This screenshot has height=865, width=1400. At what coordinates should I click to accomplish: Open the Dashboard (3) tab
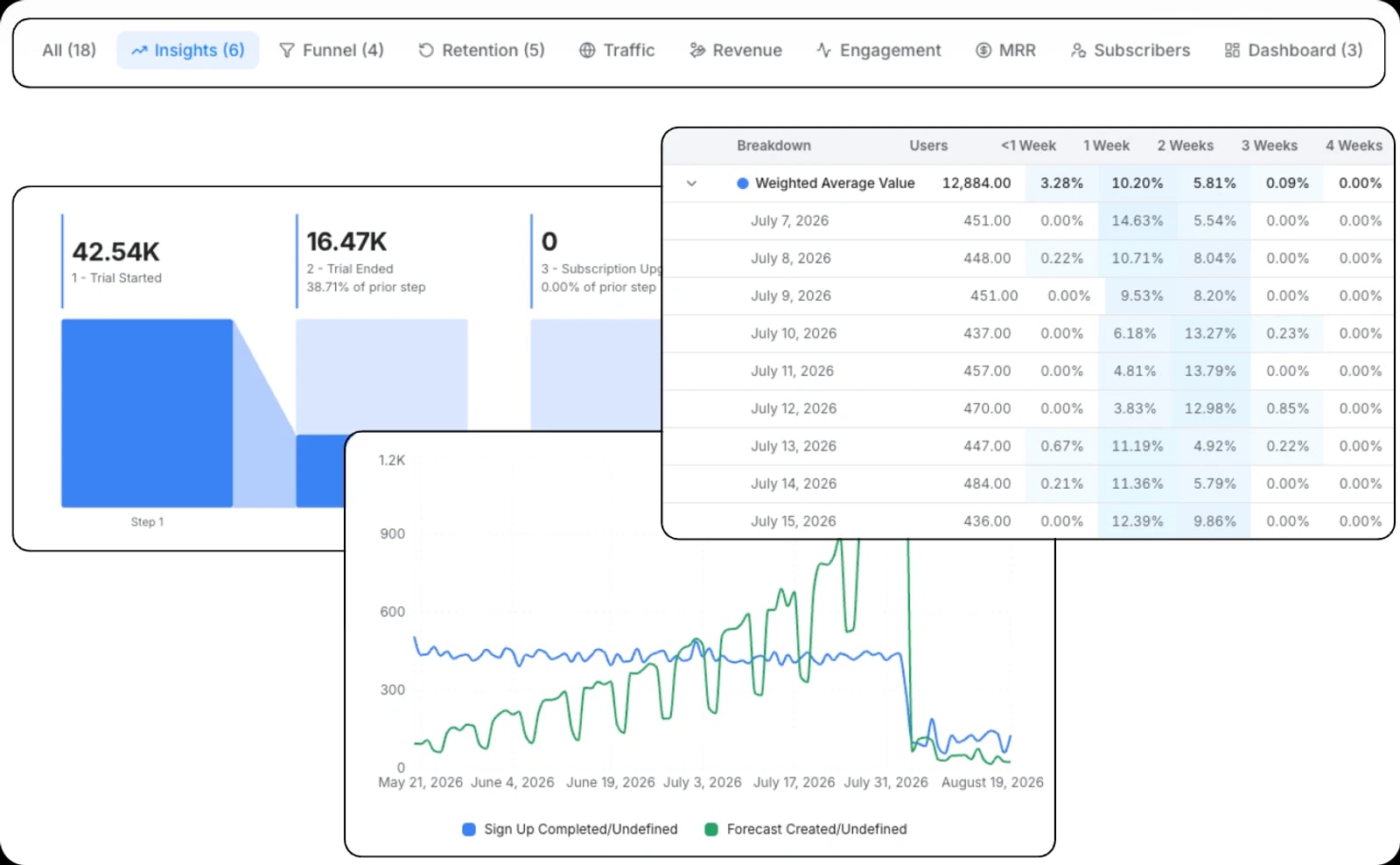click(x=1293, y=51)
